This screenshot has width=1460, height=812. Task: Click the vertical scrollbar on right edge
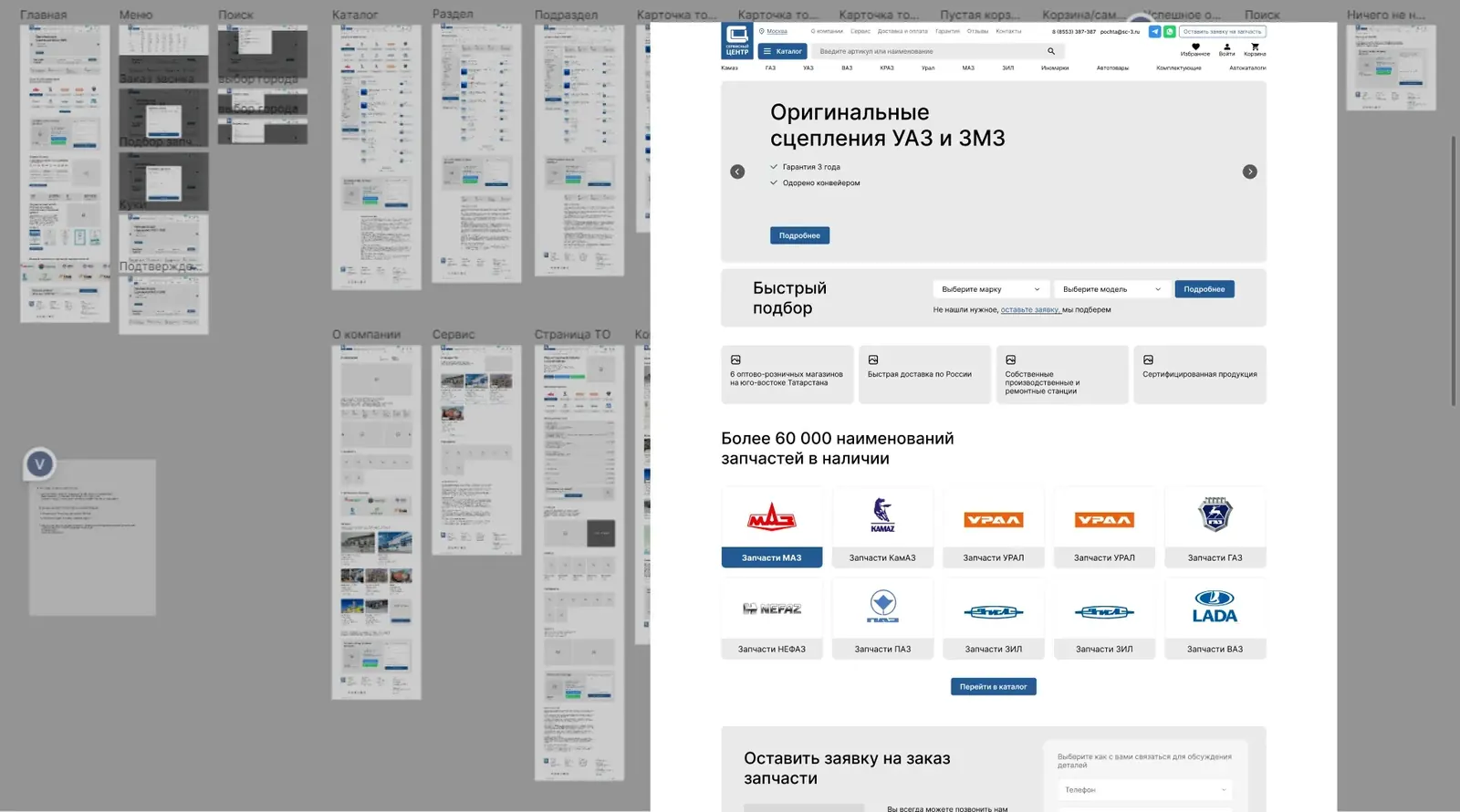[1455, 272]
